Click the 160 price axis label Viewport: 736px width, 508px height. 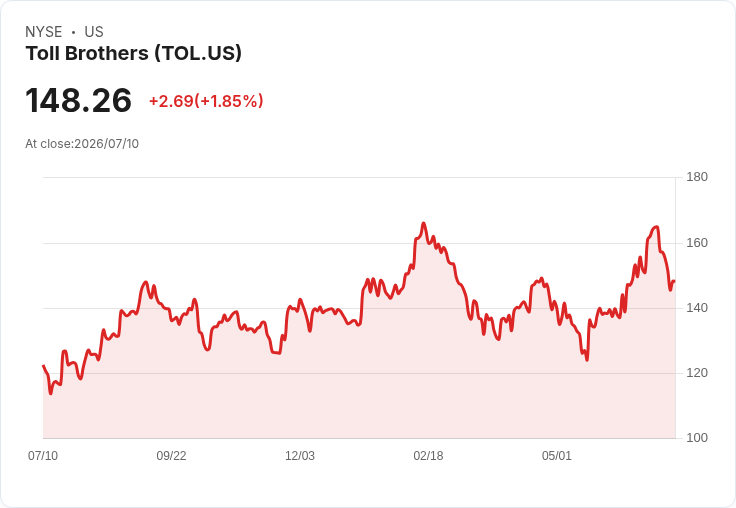pyautogui.click(x=697, y=243)
